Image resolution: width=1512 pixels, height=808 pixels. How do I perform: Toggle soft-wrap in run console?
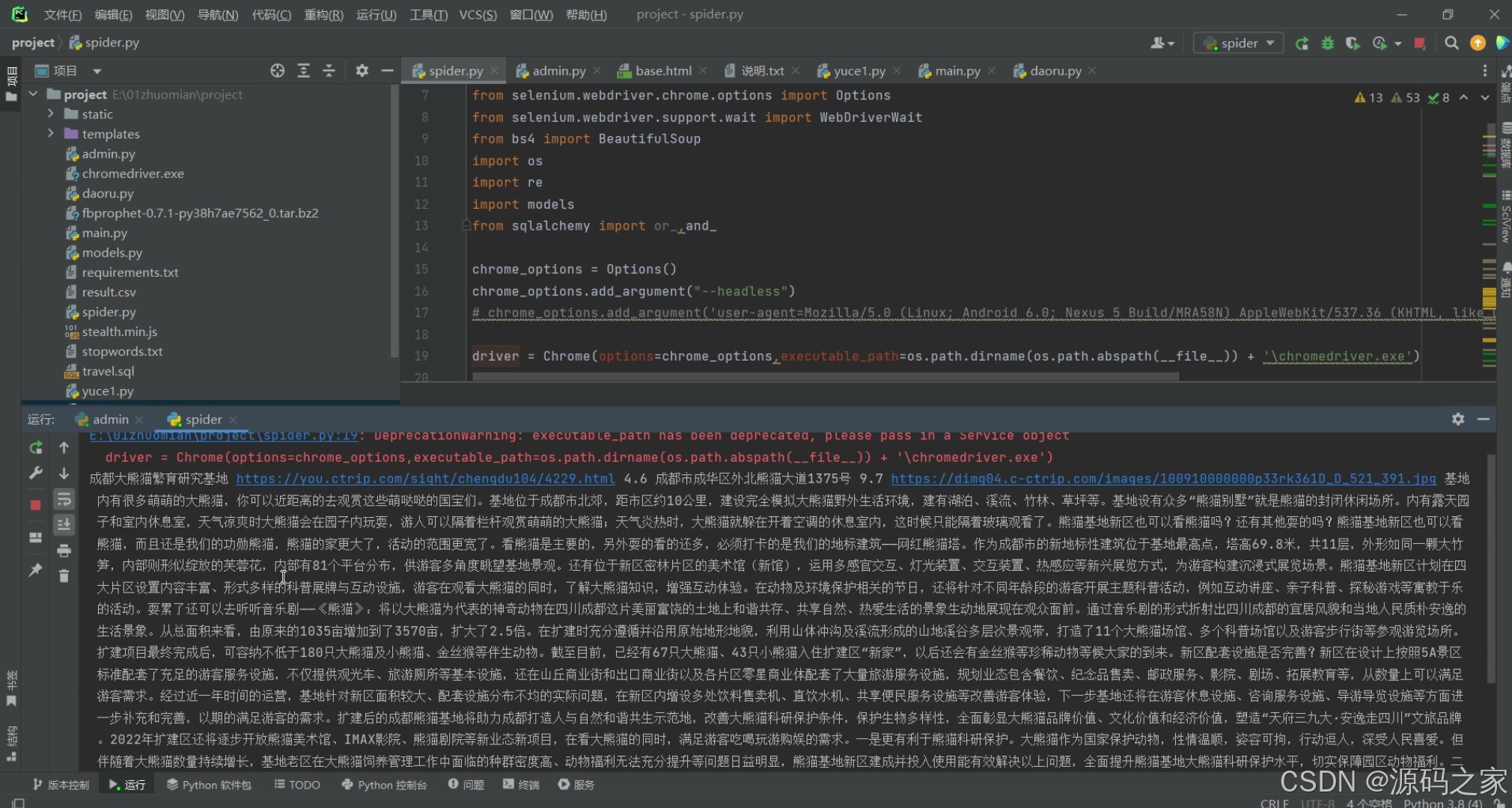coord(64,499)
